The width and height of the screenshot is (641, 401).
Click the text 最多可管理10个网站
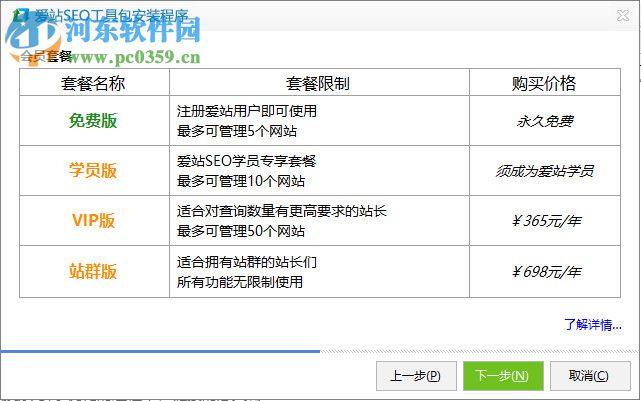tap(241, 181)
